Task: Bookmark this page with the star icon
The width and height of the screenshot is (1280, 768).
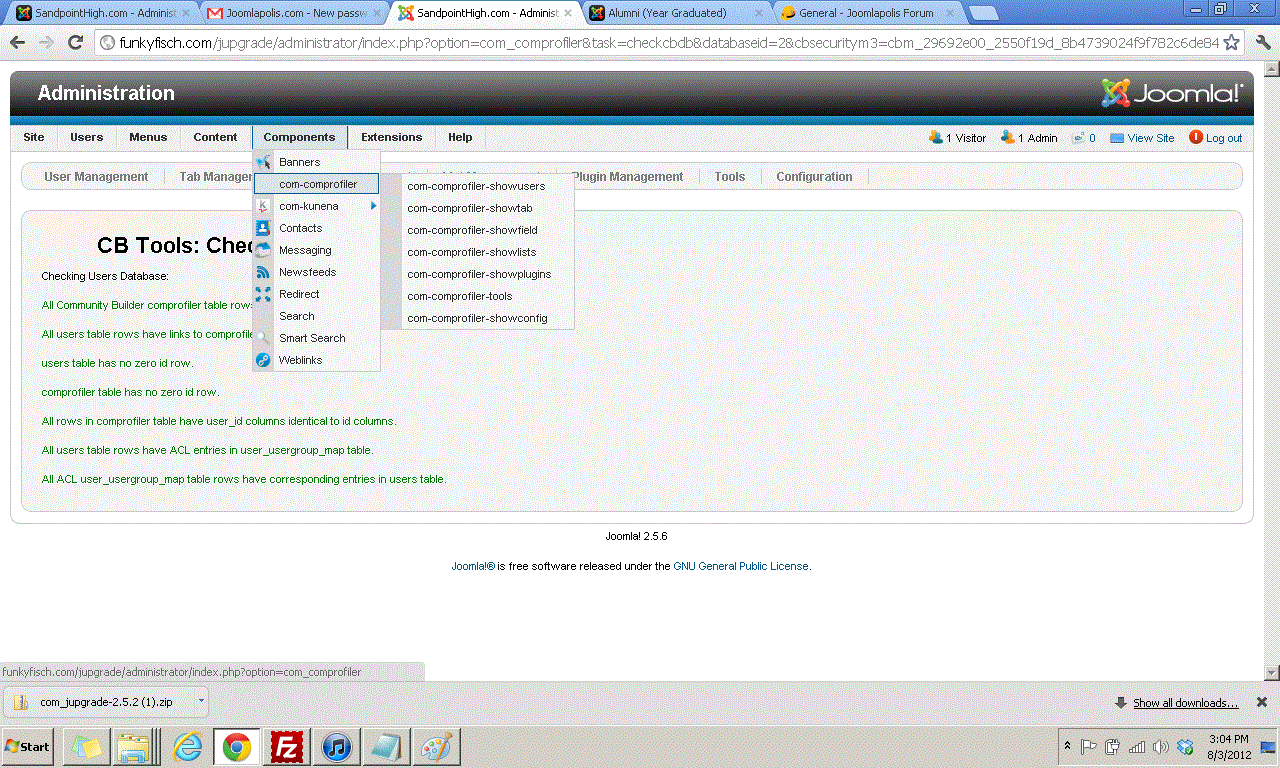Action: tap(1232, 43)
